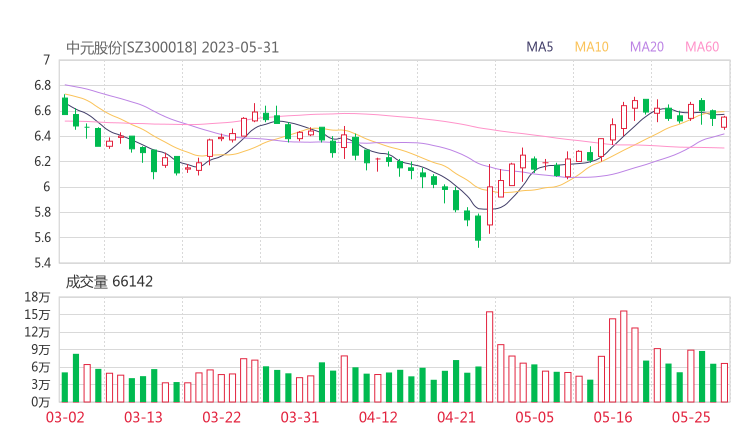Toggle the MA10 legend line
The height and width of the screenshot is (440, 740).
(x=591, y=47)
